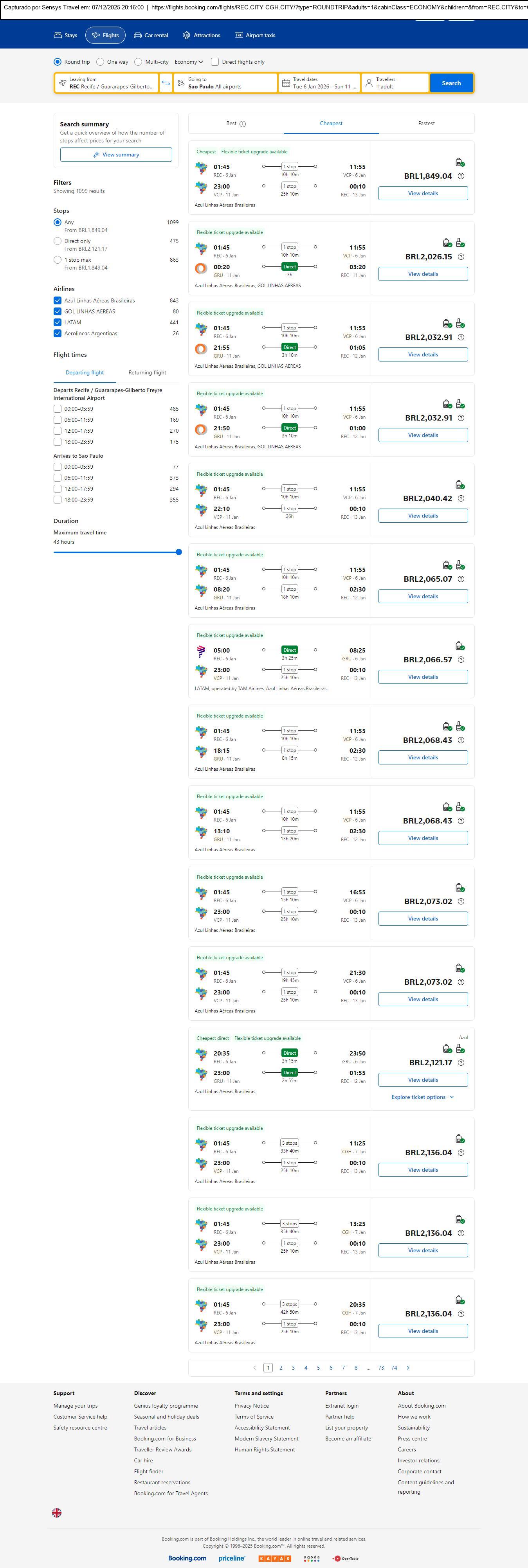
Task: Switch to the Returning flight tab
Action: click(x=147, y=372)
